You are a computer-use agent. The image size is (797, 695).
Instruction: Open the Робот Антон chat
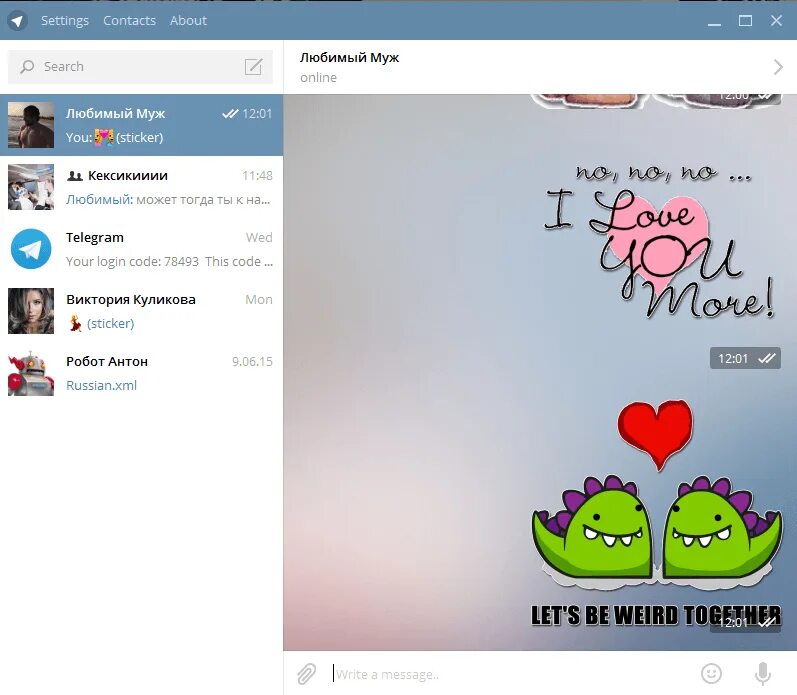click(141, 373)
